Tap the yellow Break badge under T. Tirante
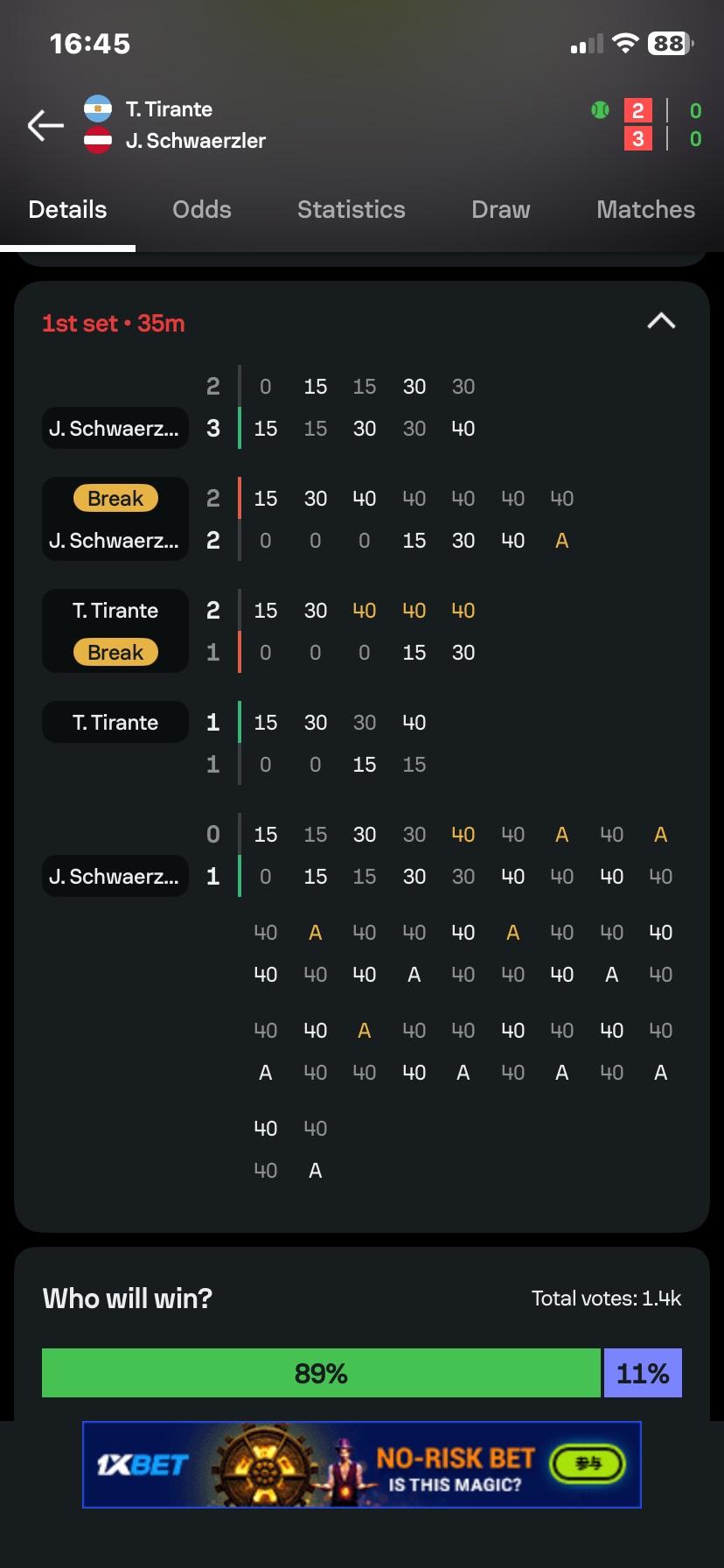 (x=115, y=653)
